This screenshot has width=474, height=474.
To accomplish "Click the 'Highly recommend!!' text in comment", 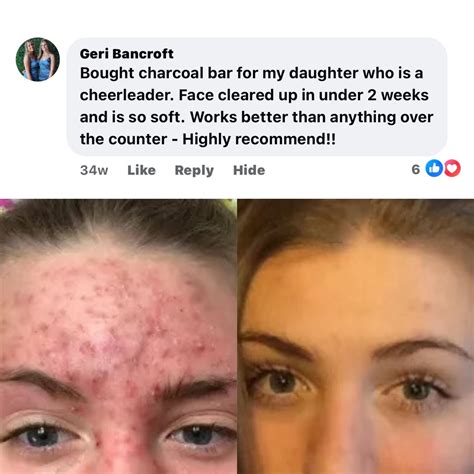I will (x=259, y=139).
